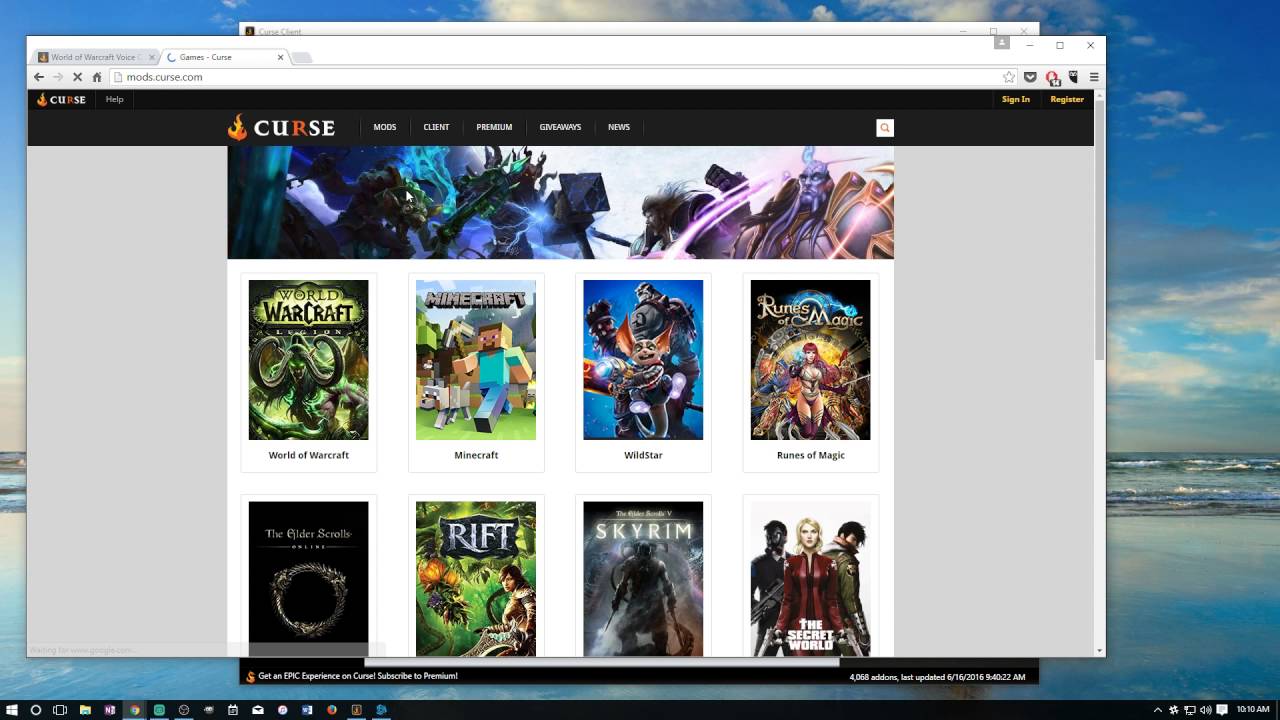Click the volume icon in system tray
Image resolution: width=1280 pixels, height=720 pixels.
coord(1206,710)
